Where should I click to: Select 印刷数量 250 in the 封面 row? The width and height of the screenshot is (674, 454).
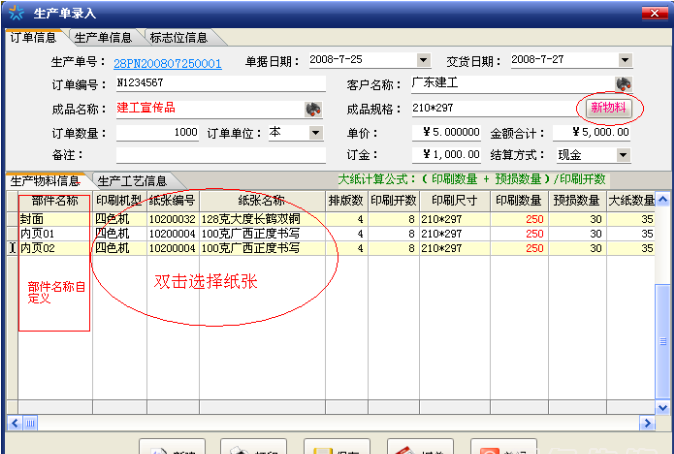pyautogui.click(x=519, y=219)
